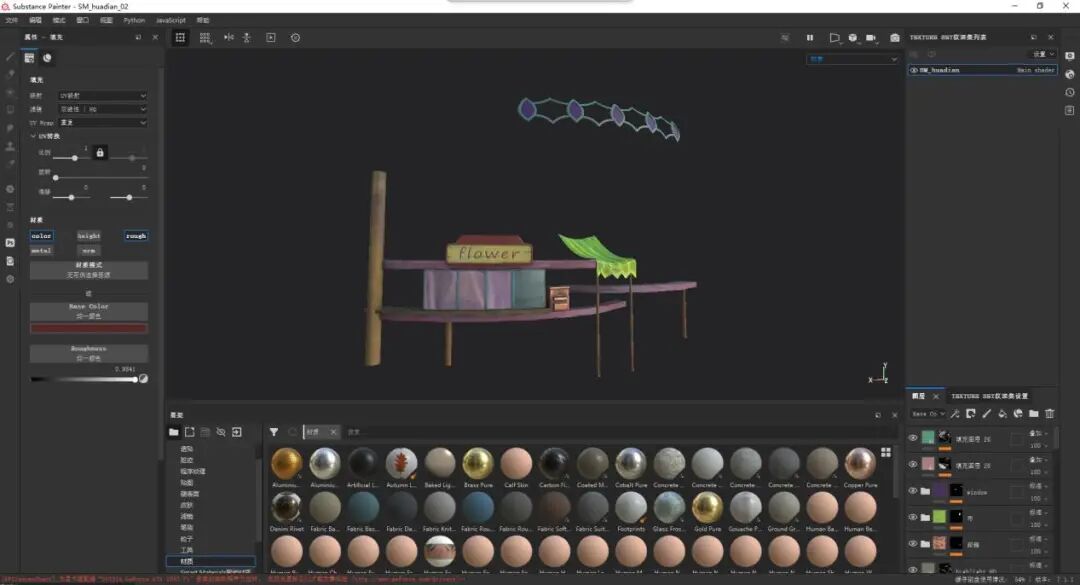Open the first menu in menu bar
Screen dimensions: 1080x585
tap(12, 21)
